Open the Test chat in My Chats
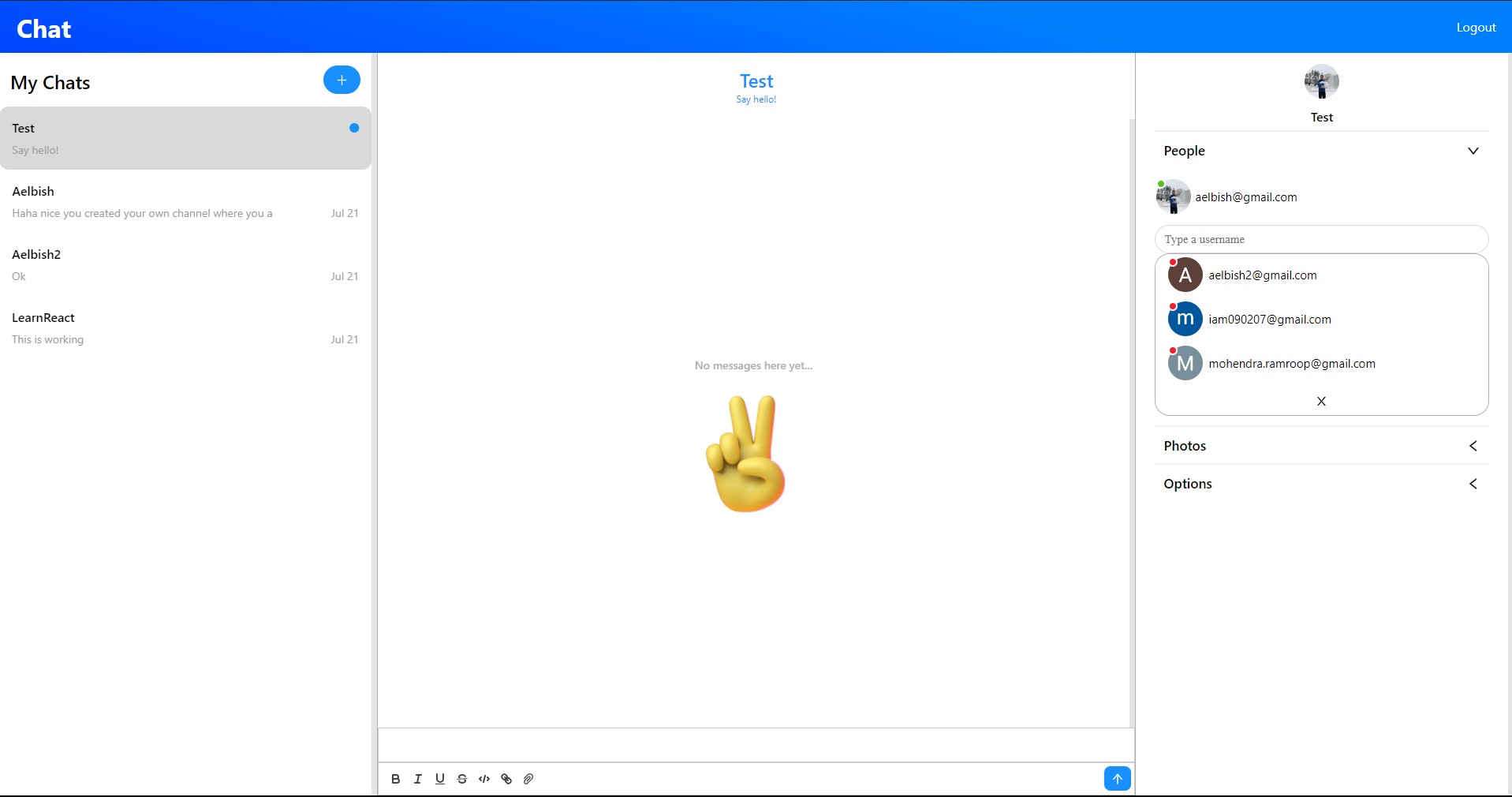This screenshot has width=1512, height=797. click(x=185, y=138)
